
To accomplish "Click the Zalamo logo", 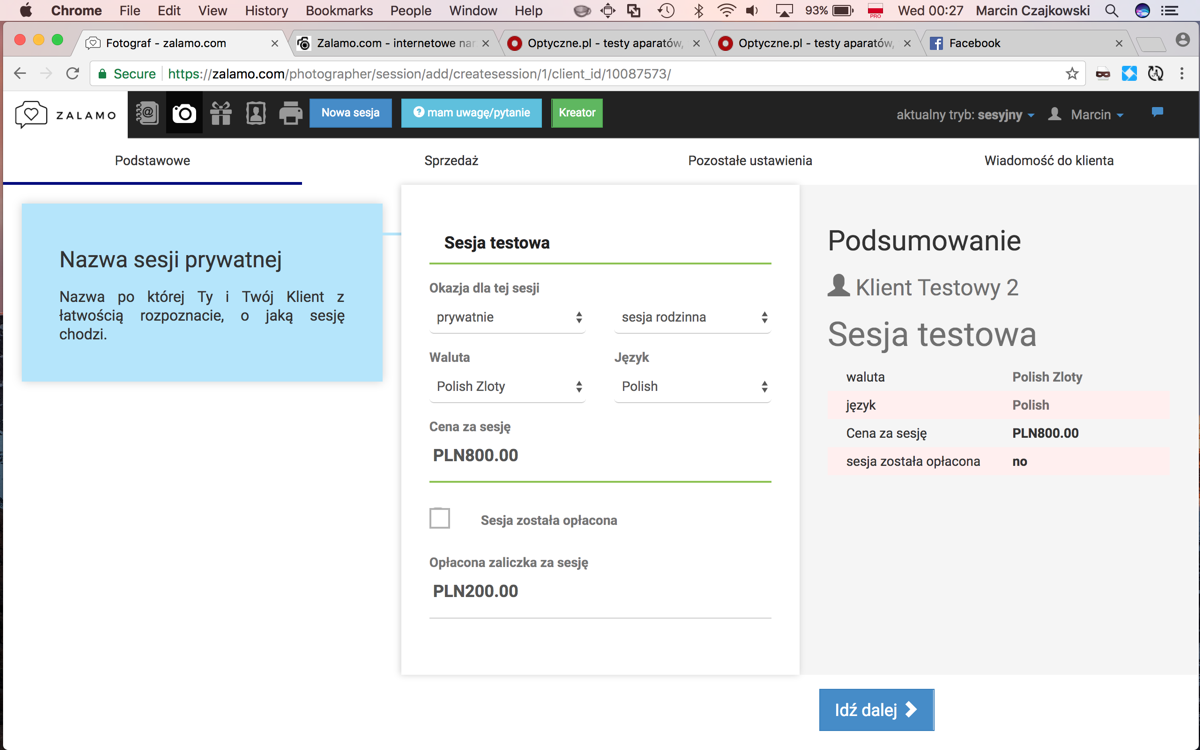I will (x=66, y=114).
